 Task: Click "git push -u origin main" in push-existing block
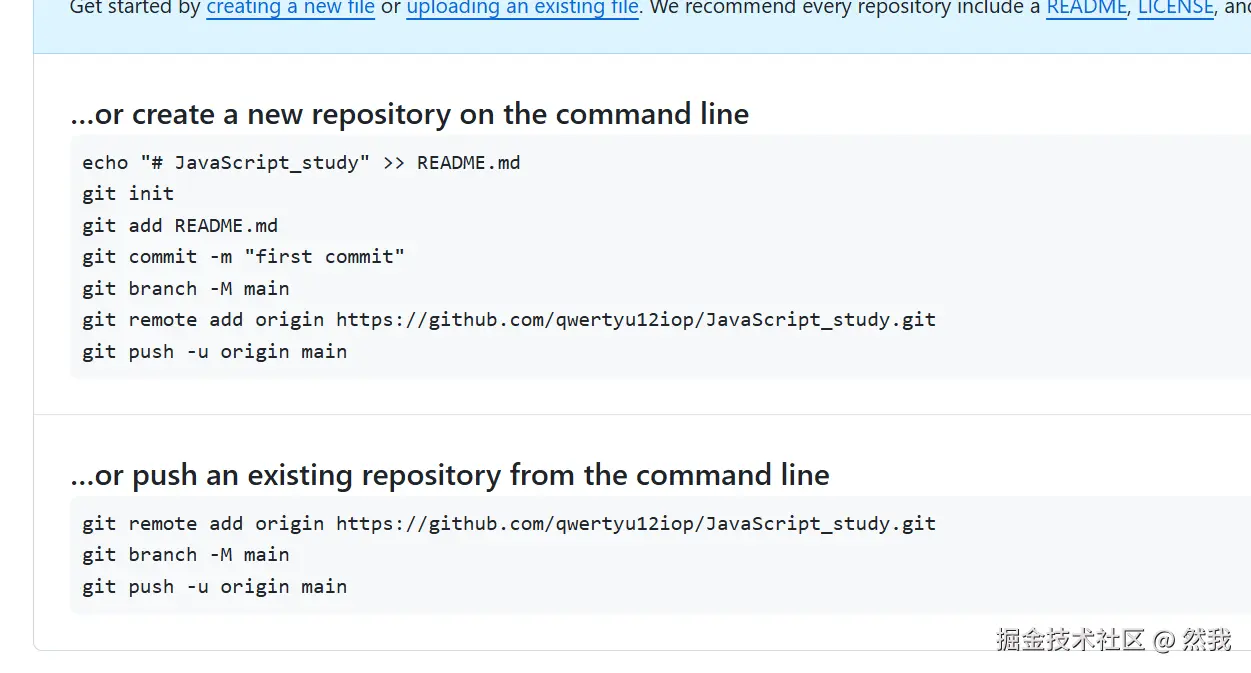pos(215,586)
